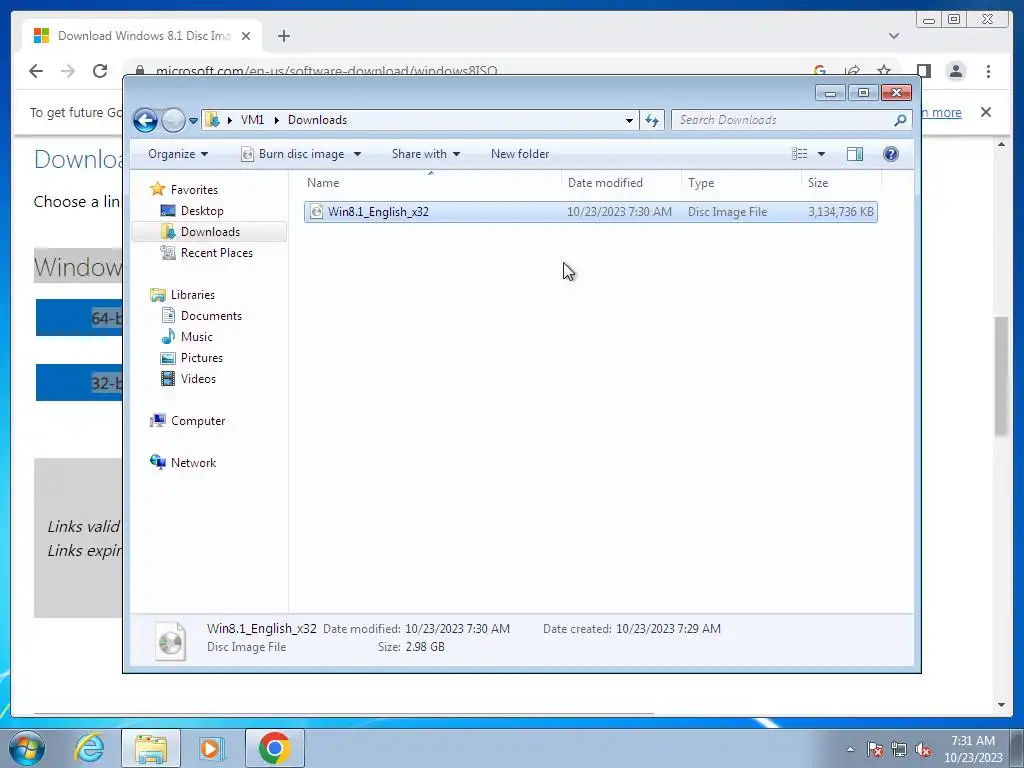
Task: Click the Explorer forward arrow button
Action: [173, 120]
